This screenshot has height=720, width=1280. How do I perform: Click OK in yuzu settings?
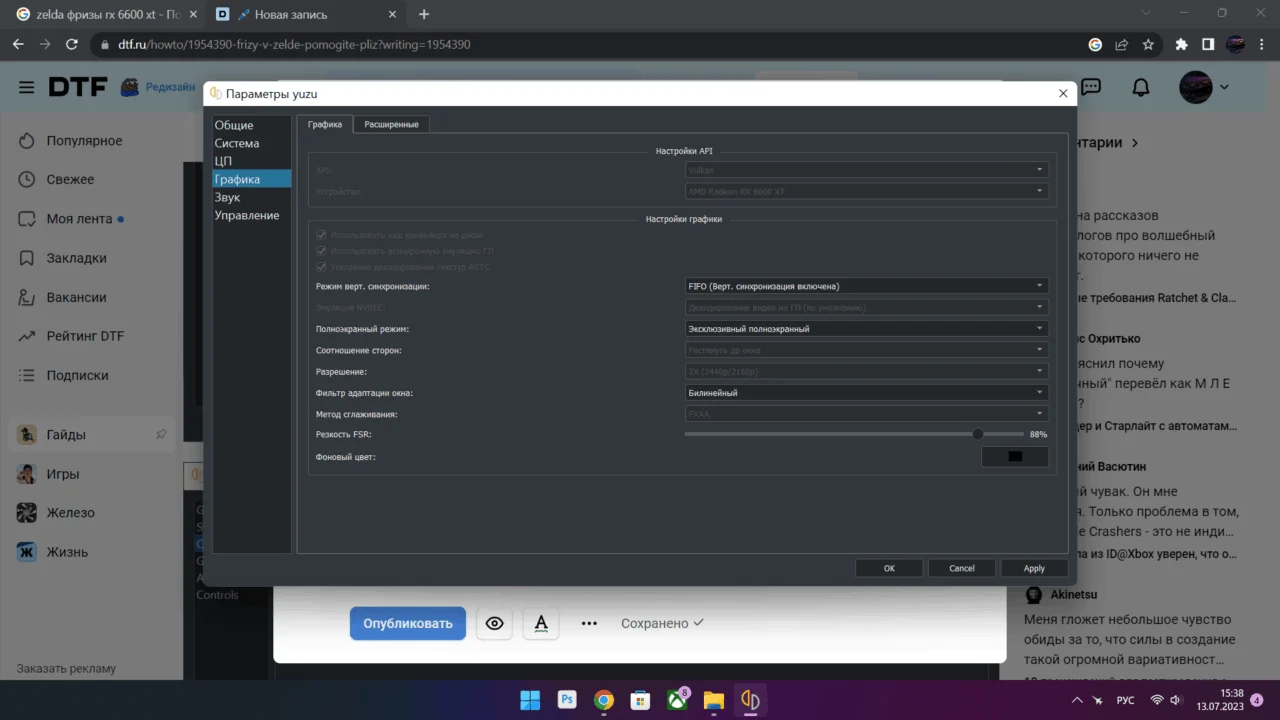point(889,568)
